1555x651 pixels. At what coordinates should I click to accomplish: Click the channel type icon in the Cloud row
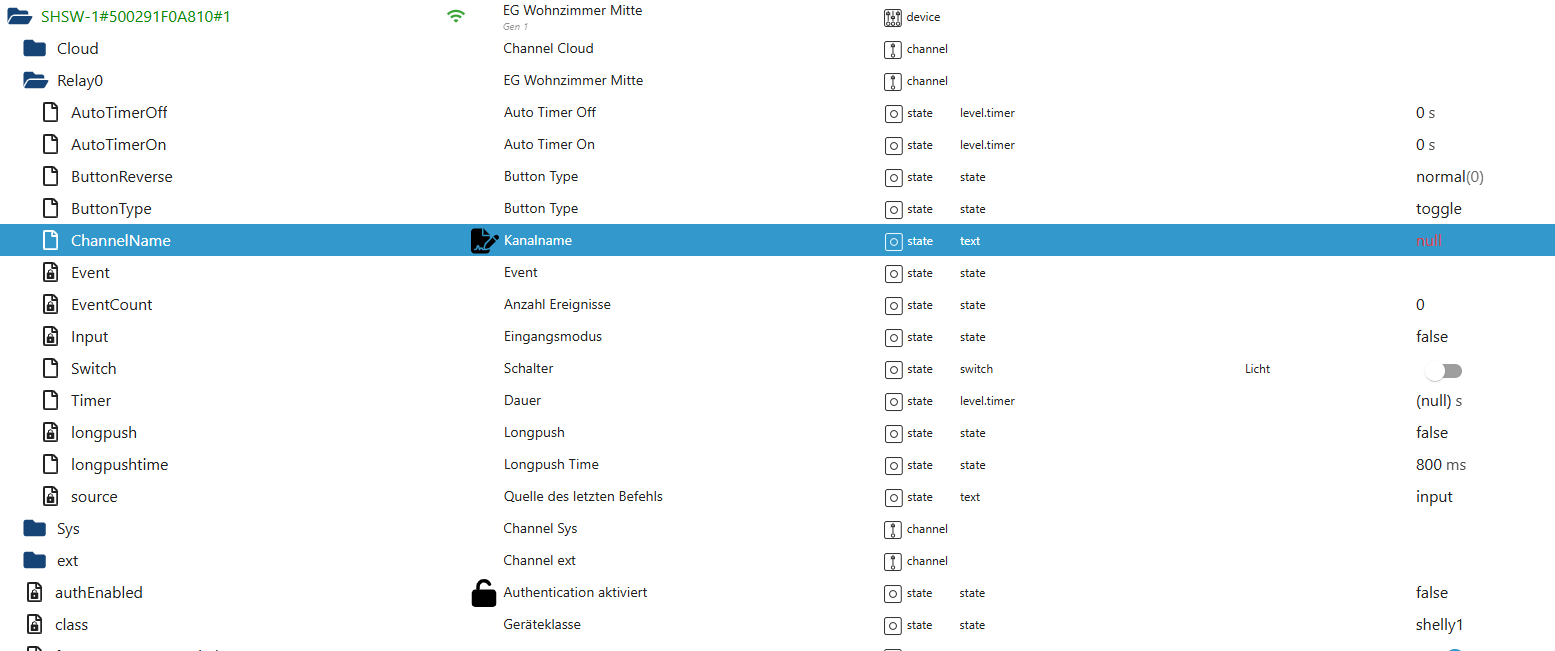click(893, 49)
